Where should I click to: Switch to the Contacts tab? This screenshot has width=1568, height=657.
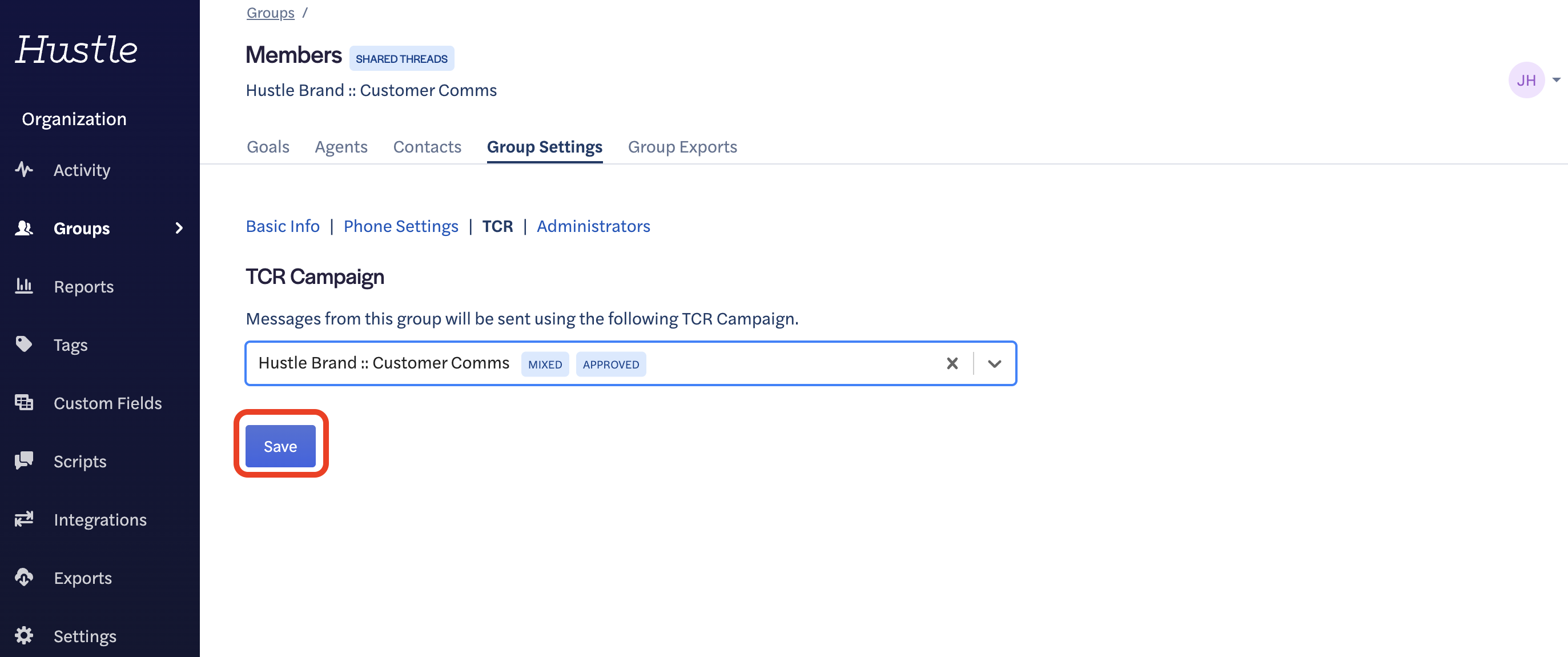[x=427, y=147]
